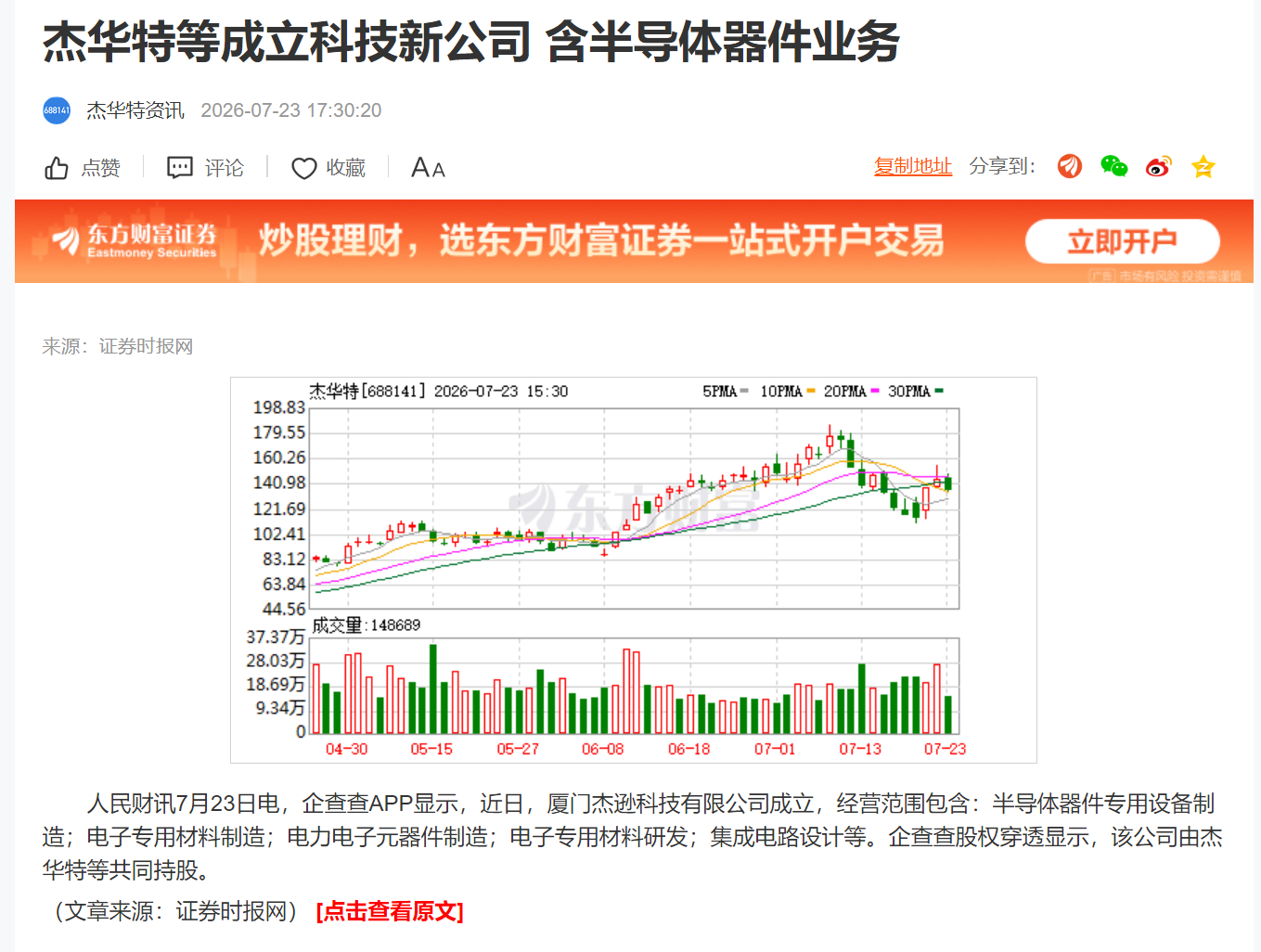The image size is (1261, 952).
Task: Click the 20PMA legend swatch on the chart
Action: pyautogui.click(x=875, y=391)
